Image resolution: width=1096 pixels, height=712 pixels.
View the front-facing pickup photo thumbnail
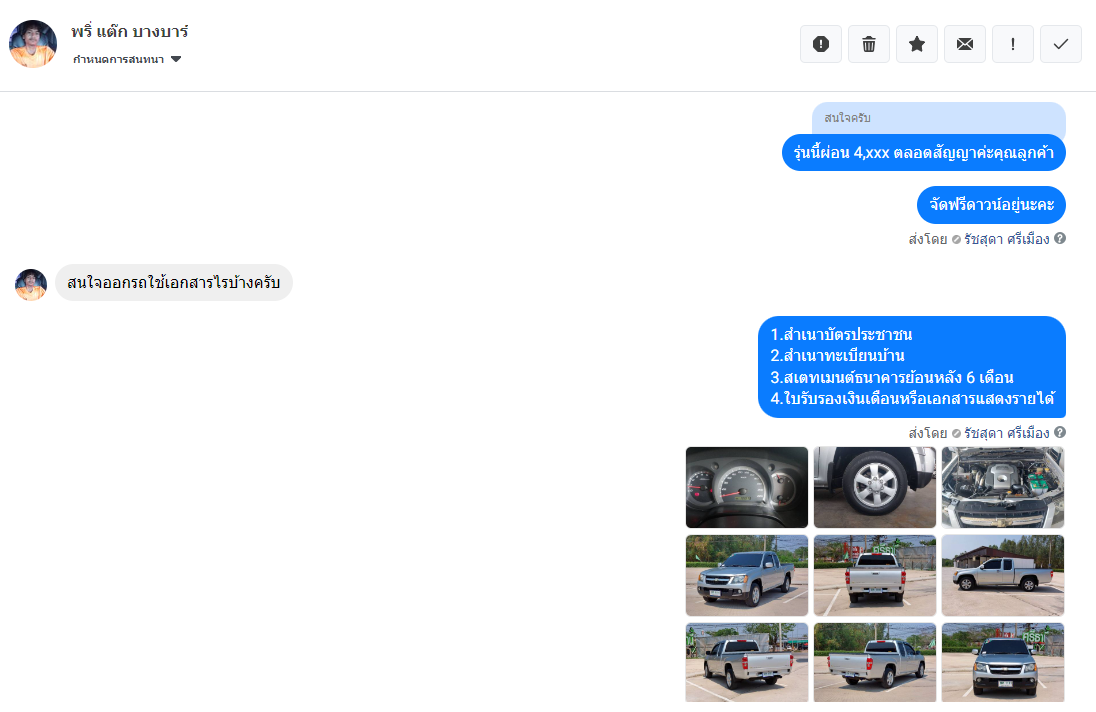coord(1002,662)
